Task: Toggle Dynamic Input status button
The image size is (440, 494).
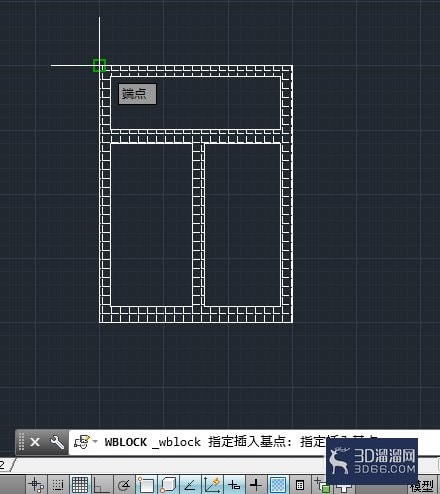Action: coord(234,485)
